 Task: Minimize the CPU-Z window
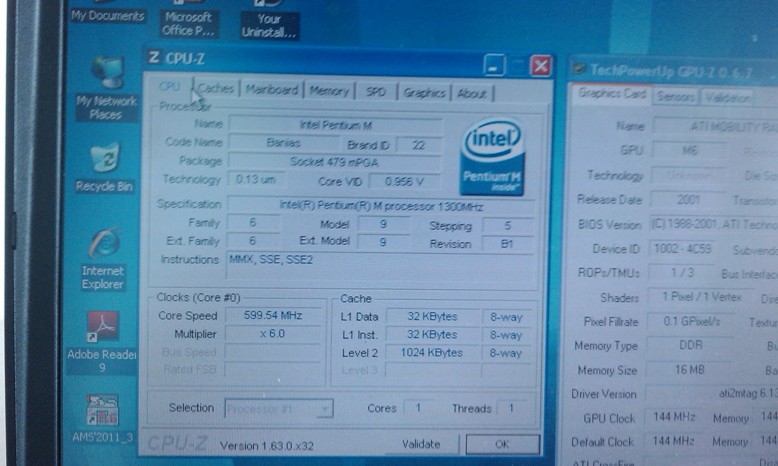click(x=494, y=65)
